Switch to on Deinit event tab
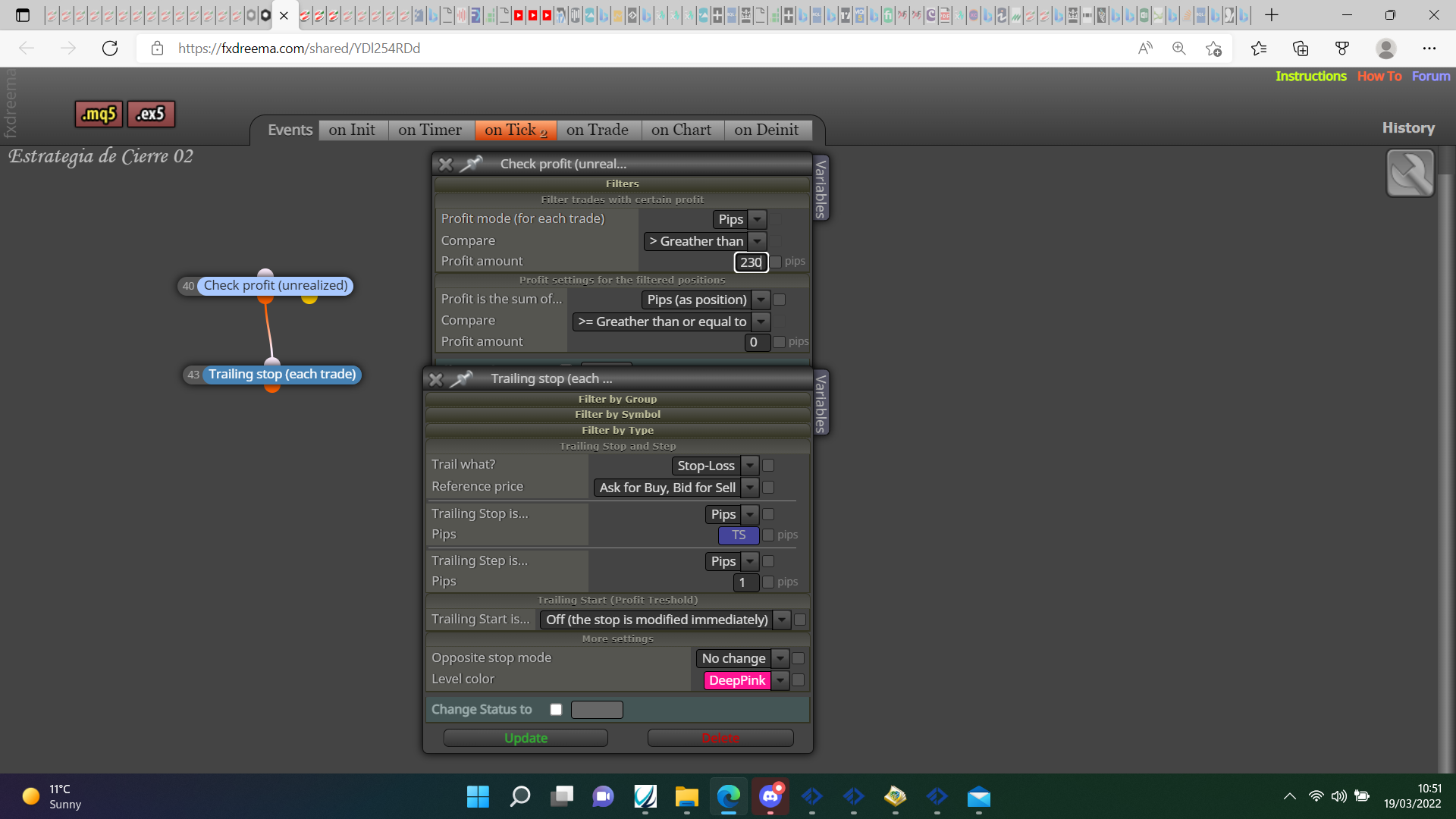This screenshot has height=819, width=1456. pyautogui.click(x=767, y=130)
